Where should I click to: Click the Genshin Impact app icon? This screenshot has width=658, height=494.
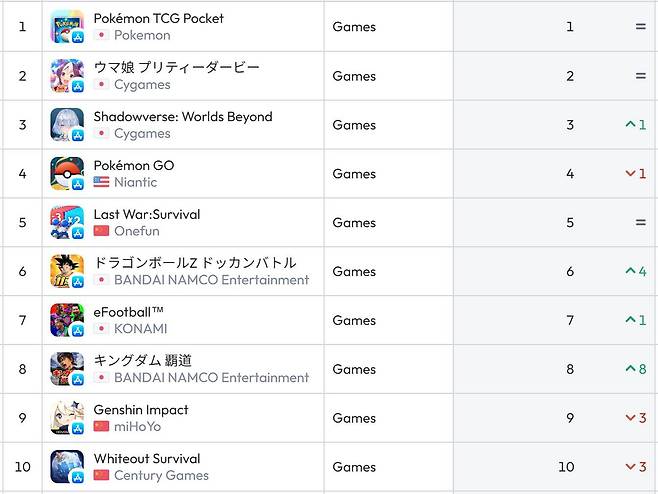tap(67, 419)
